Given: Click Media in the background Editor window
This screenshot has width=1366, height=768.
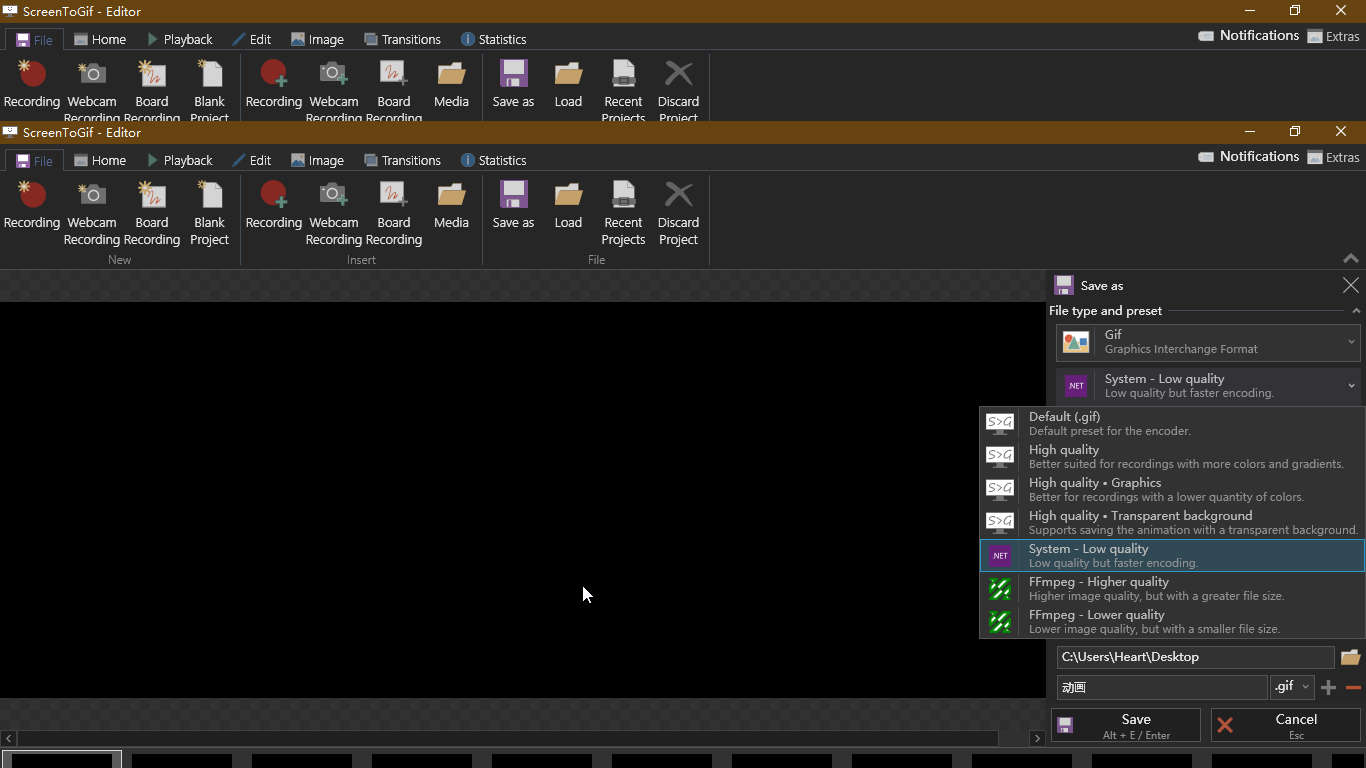Looking at the screenshot, I should click(451, 84).
